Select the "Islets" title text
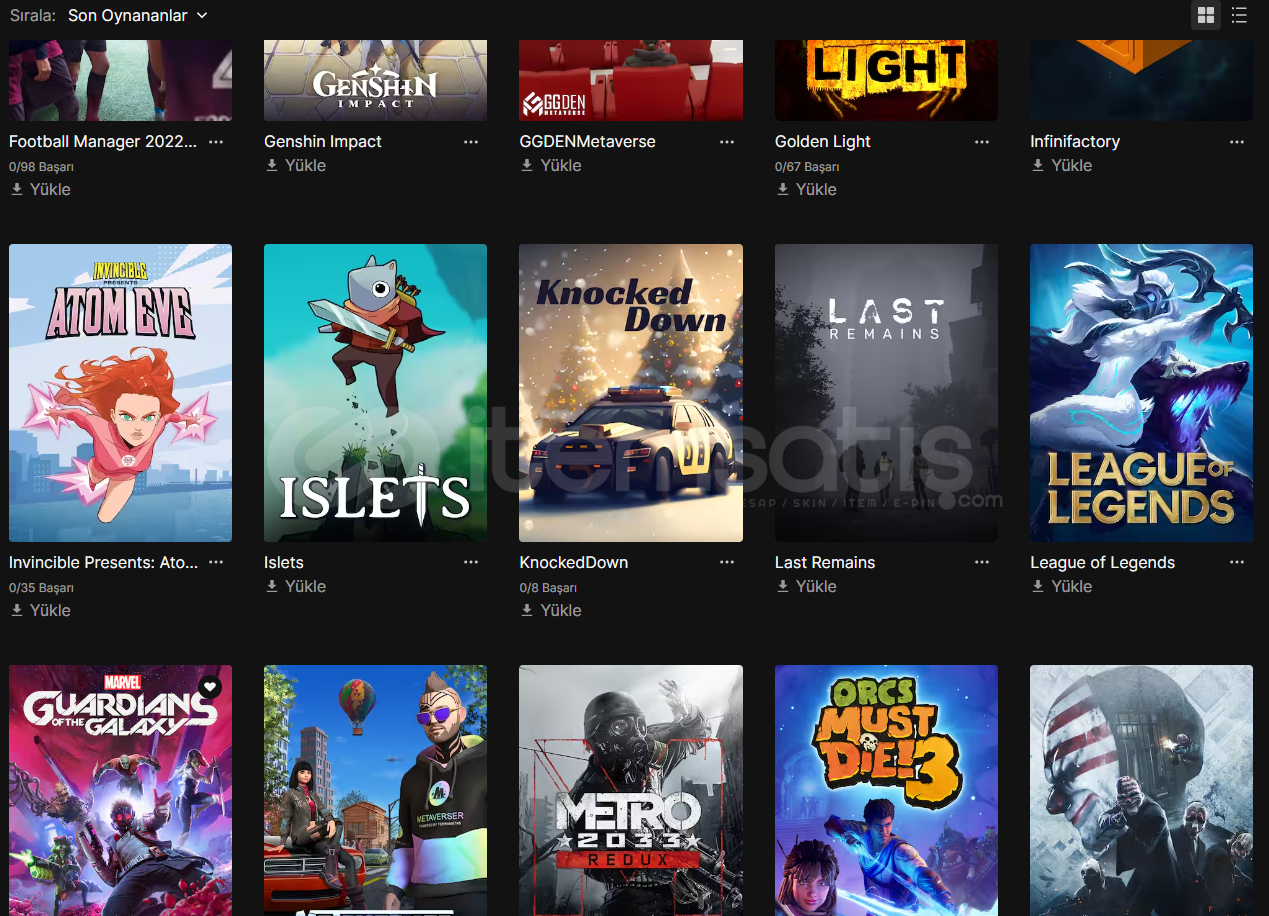The height and width of the screenshot is (916, 1269). point(284,563)
